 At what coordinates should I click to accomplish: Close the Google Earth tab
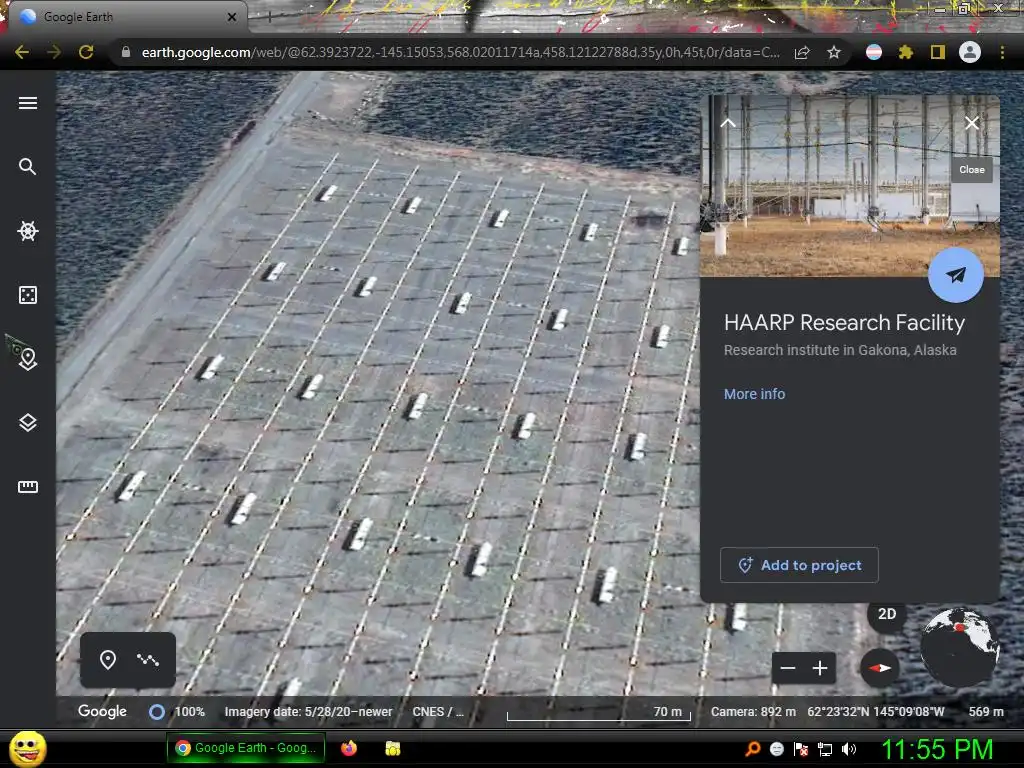[x=232, y=17]
